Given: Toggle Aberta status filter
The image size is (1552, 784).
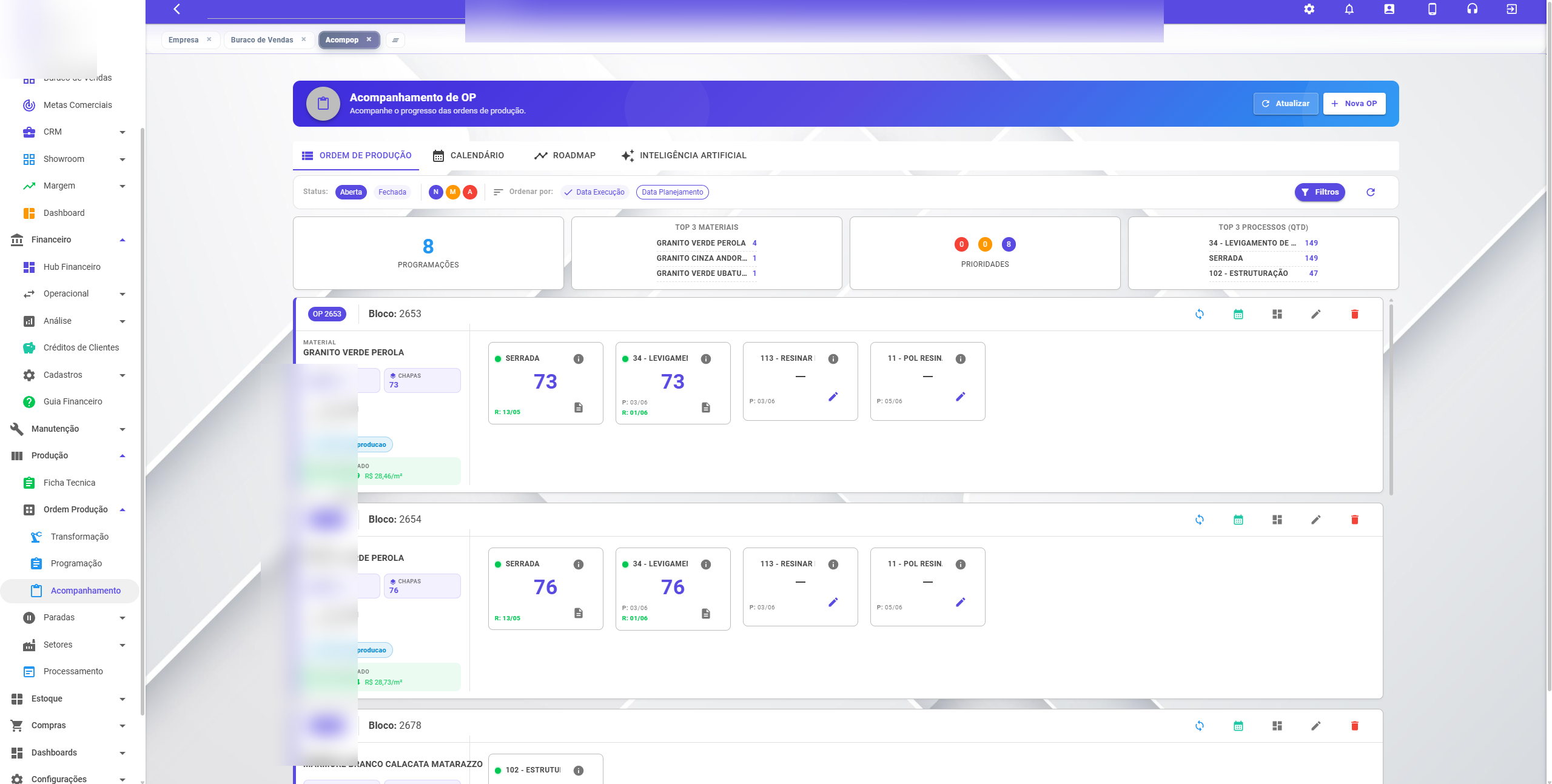Looking at the screenshot, I should pyautogui.click(x=351, y=192).
